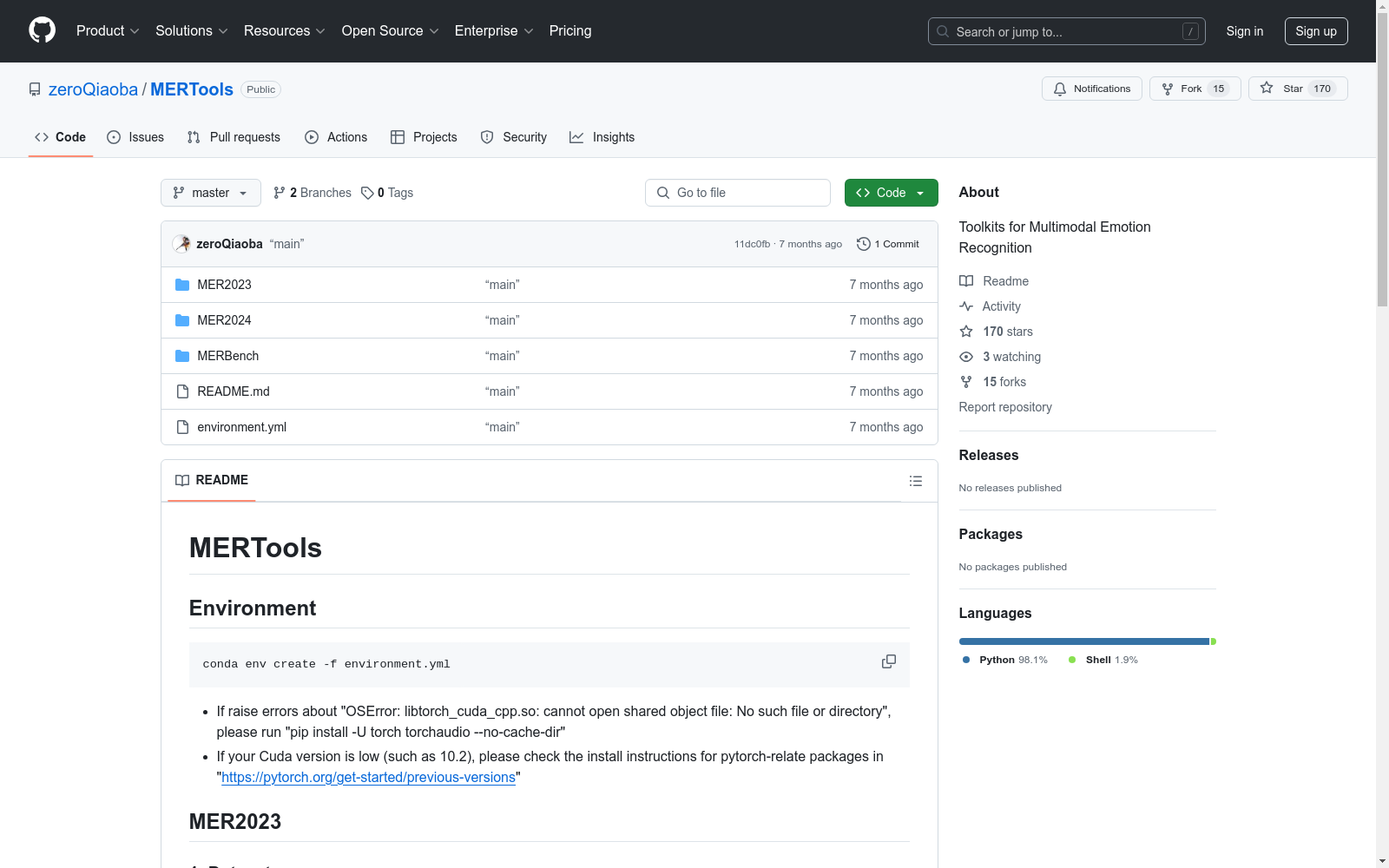Open commit hash 11dc0fb
The width and height of the screenshot is (1389, 868).
tap(752, 244)
